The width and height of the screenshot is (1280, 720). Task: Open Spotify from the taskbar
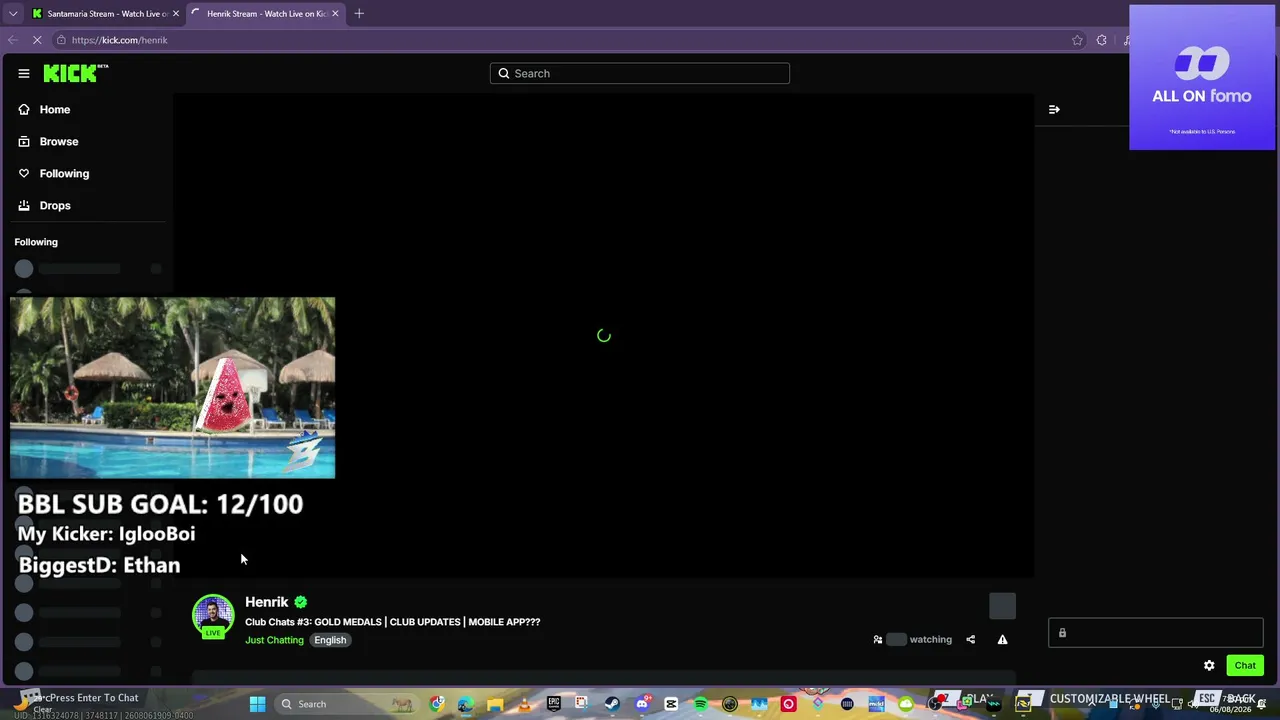click(x=700, y=704)
